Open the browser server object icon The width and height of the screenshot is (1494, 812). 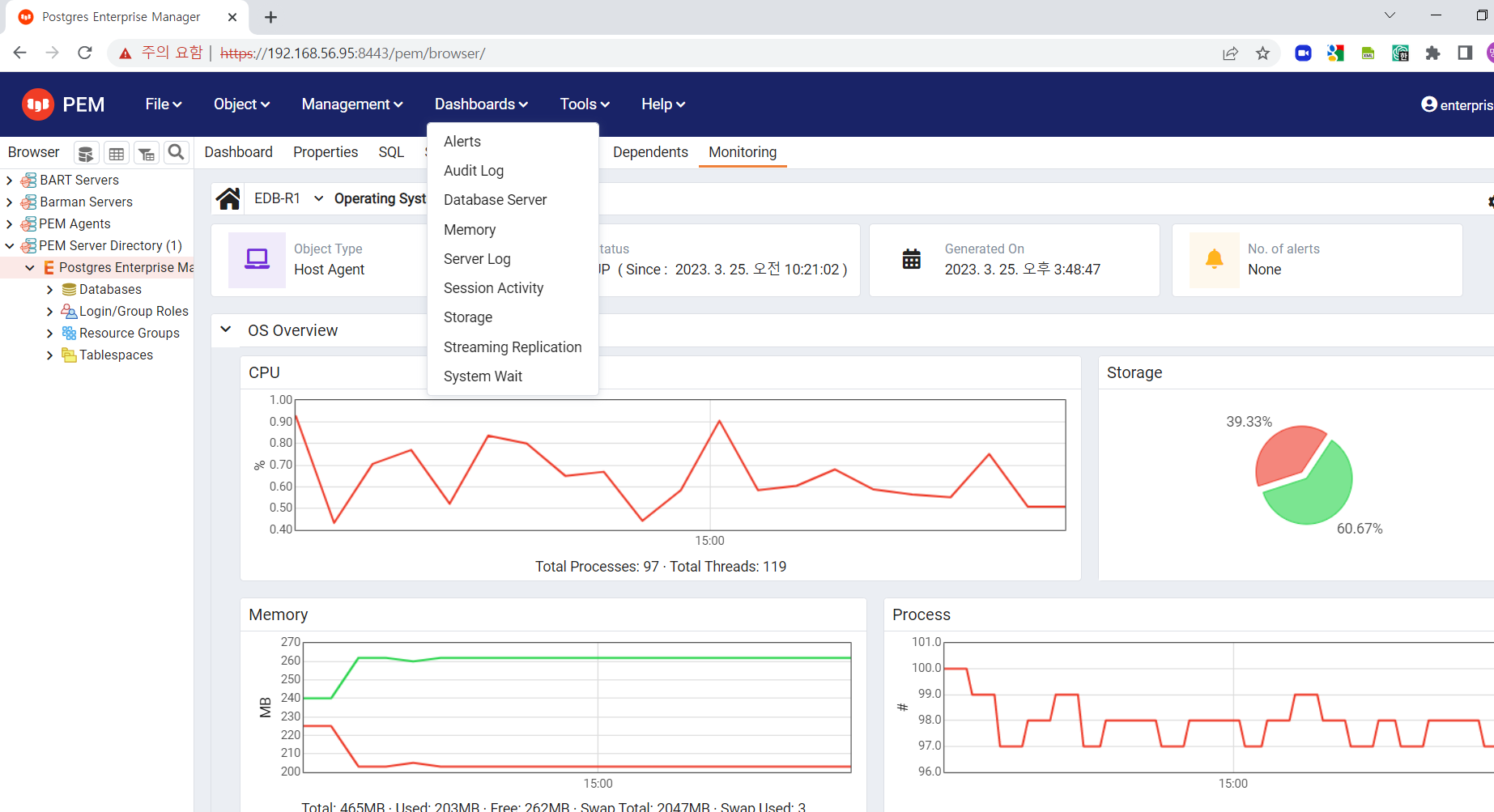point(86,153)
